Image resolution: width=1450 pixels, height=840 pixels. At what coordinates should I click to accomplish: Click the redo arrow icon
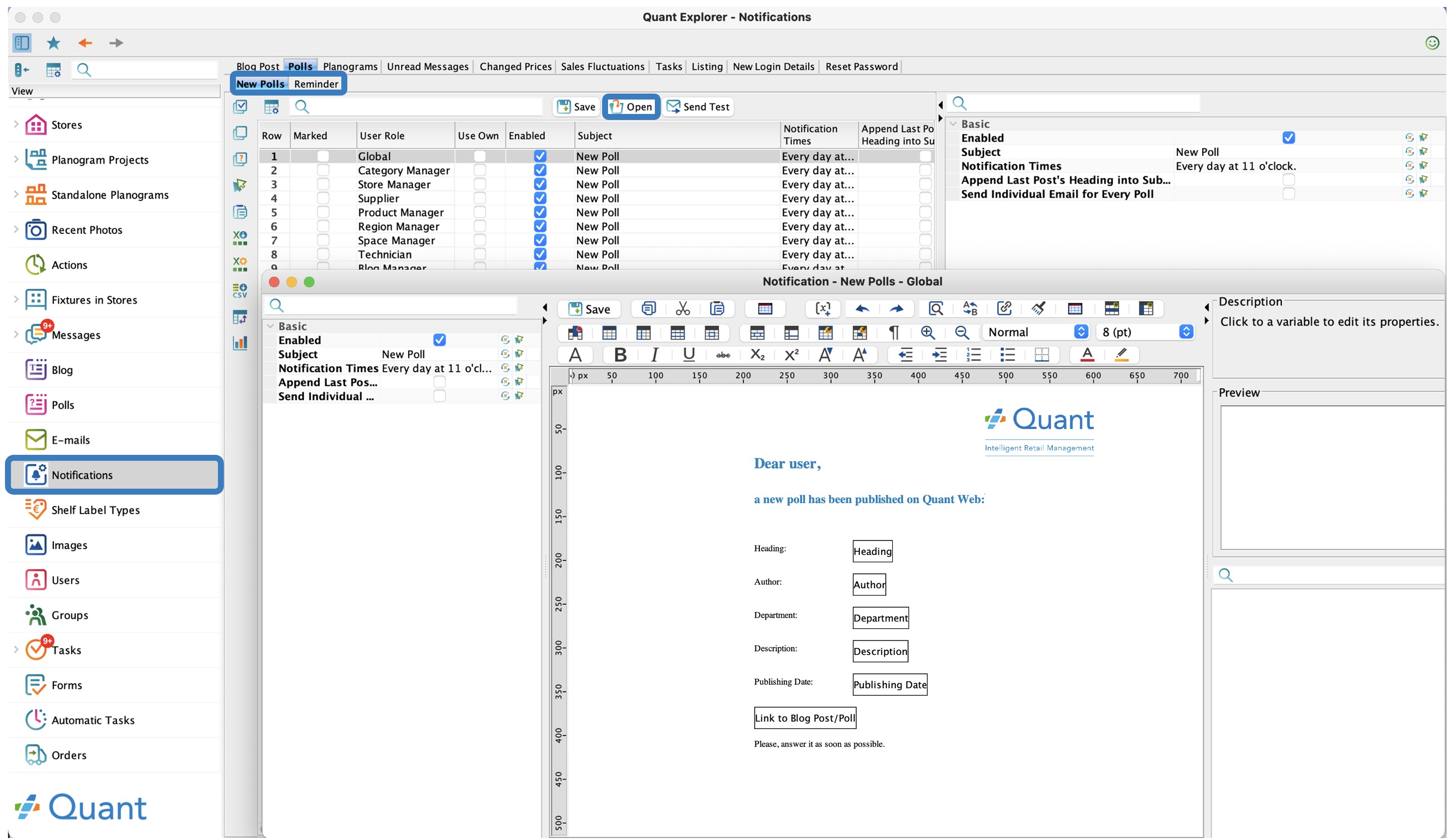coord(897,309)
